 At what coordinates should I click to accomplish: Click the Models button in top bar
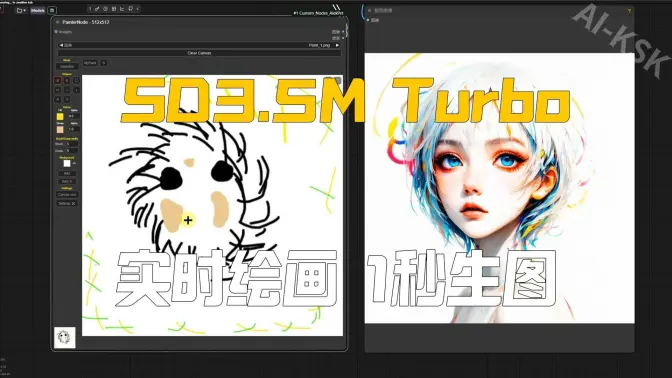[37, 10]
